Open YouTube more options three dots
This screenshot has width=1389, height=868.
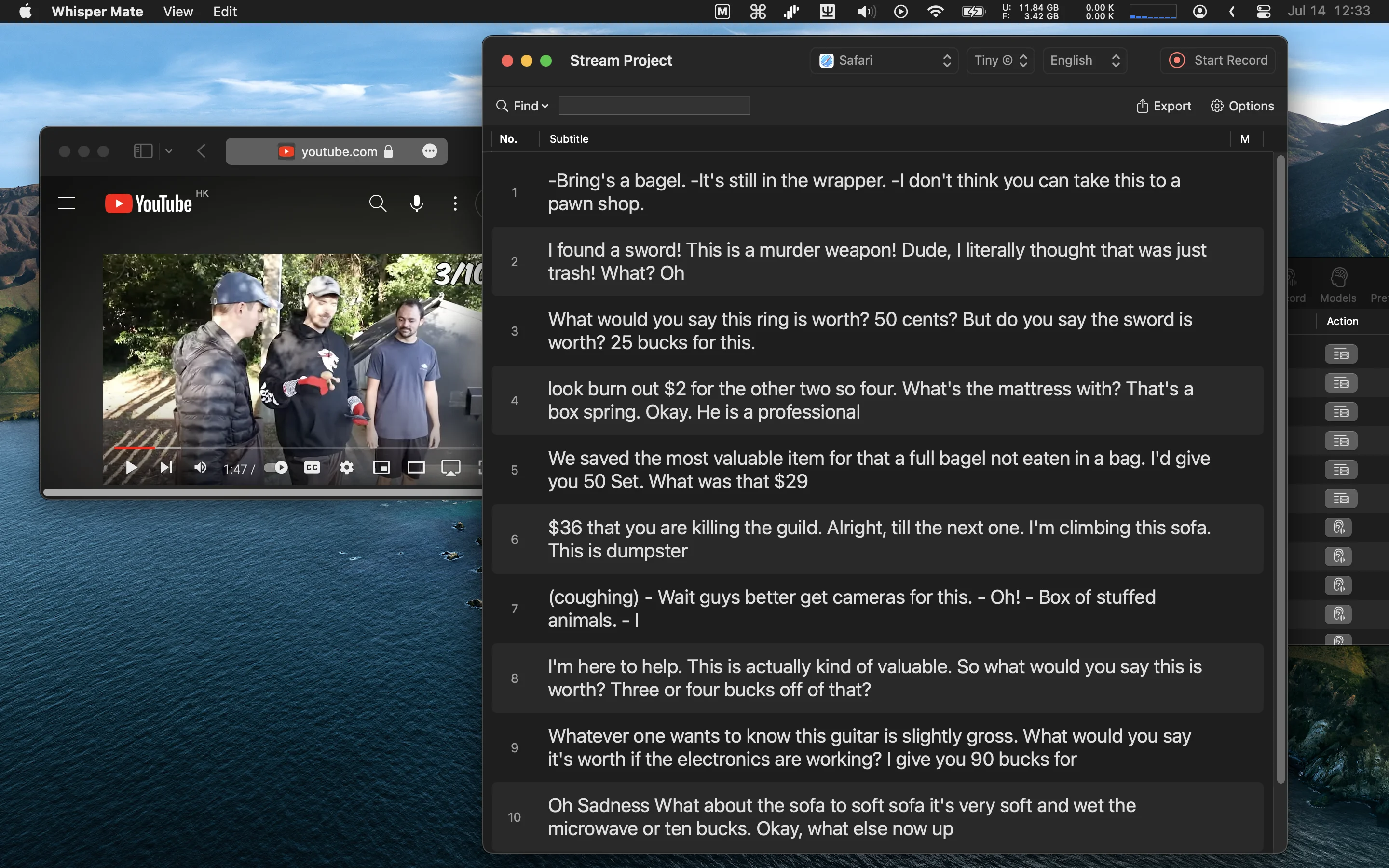point(455,203)
